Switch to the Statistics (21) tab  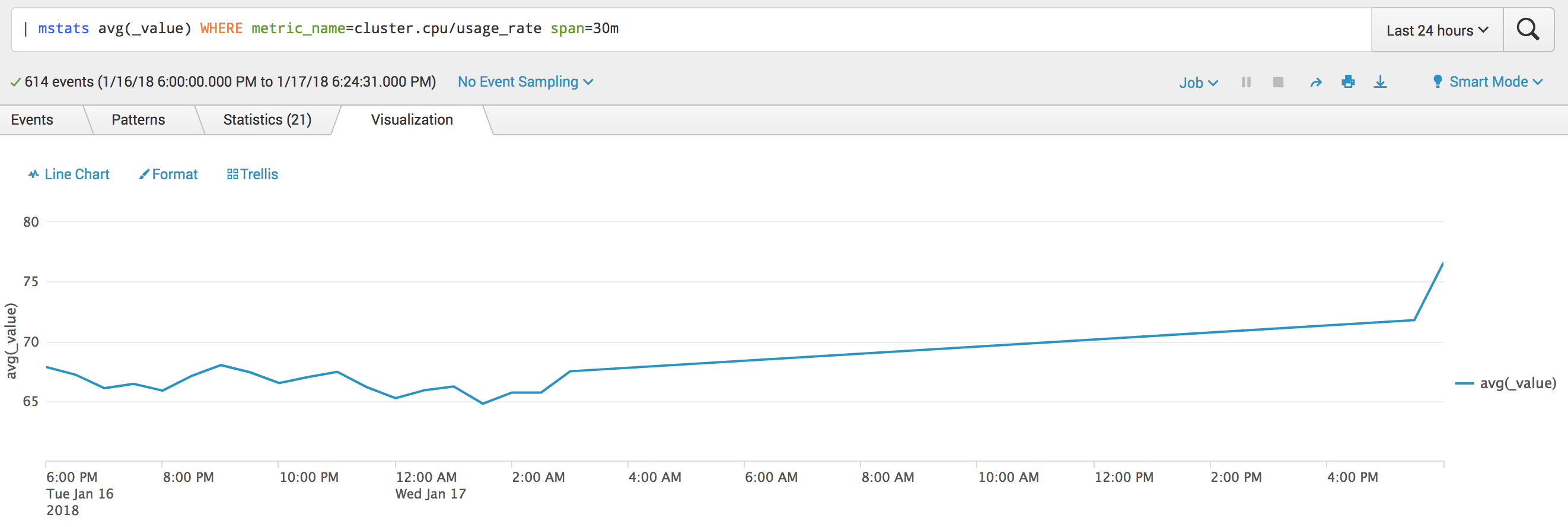click(x=267, y=119)
